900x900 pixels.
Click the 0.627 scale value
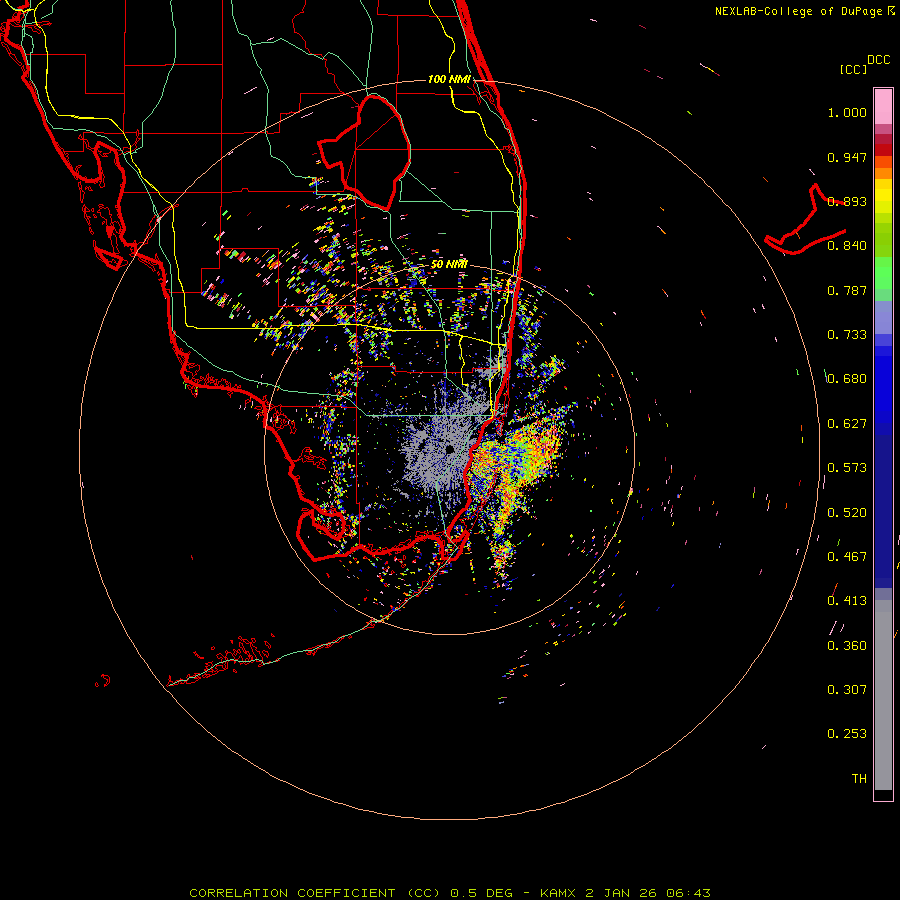(847, 424)
